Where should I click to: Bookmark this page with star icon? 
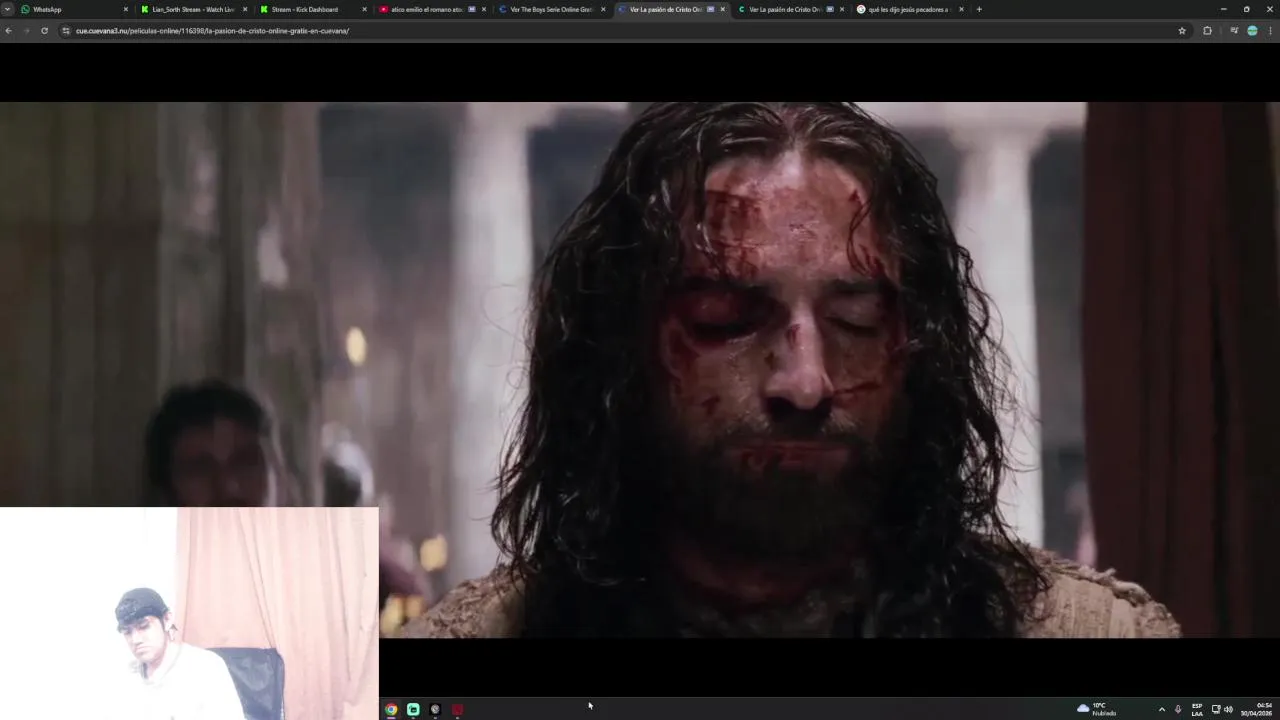[x=1182, y=31]
